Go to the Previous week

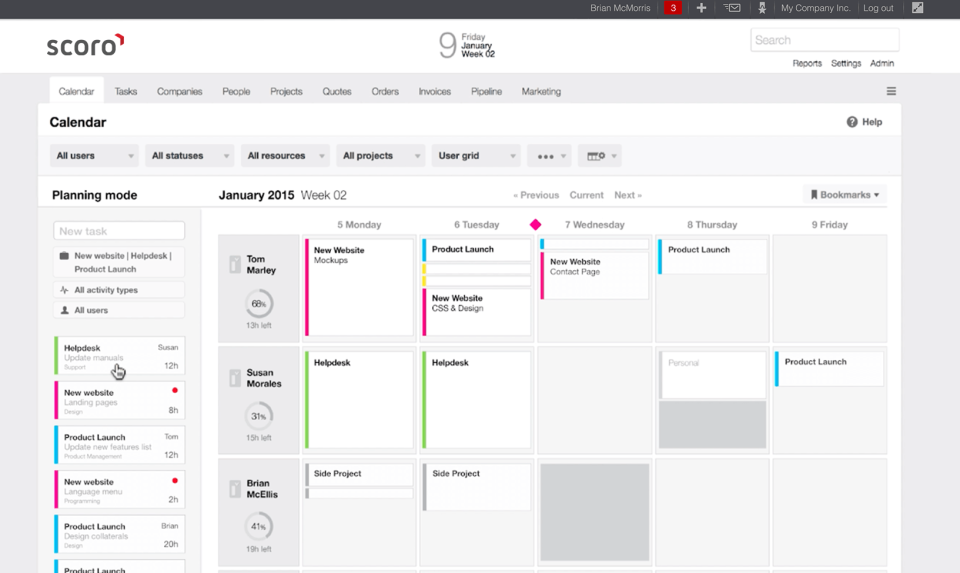[536, 195]
